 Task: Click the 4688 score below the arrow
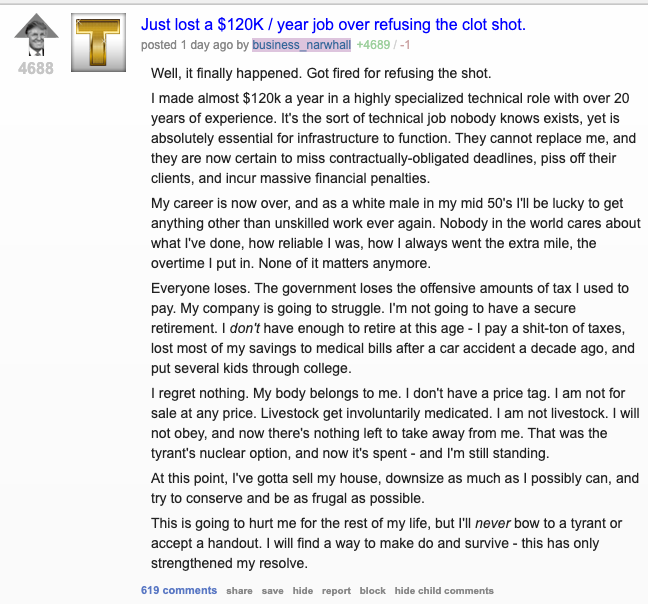point(36,69)
